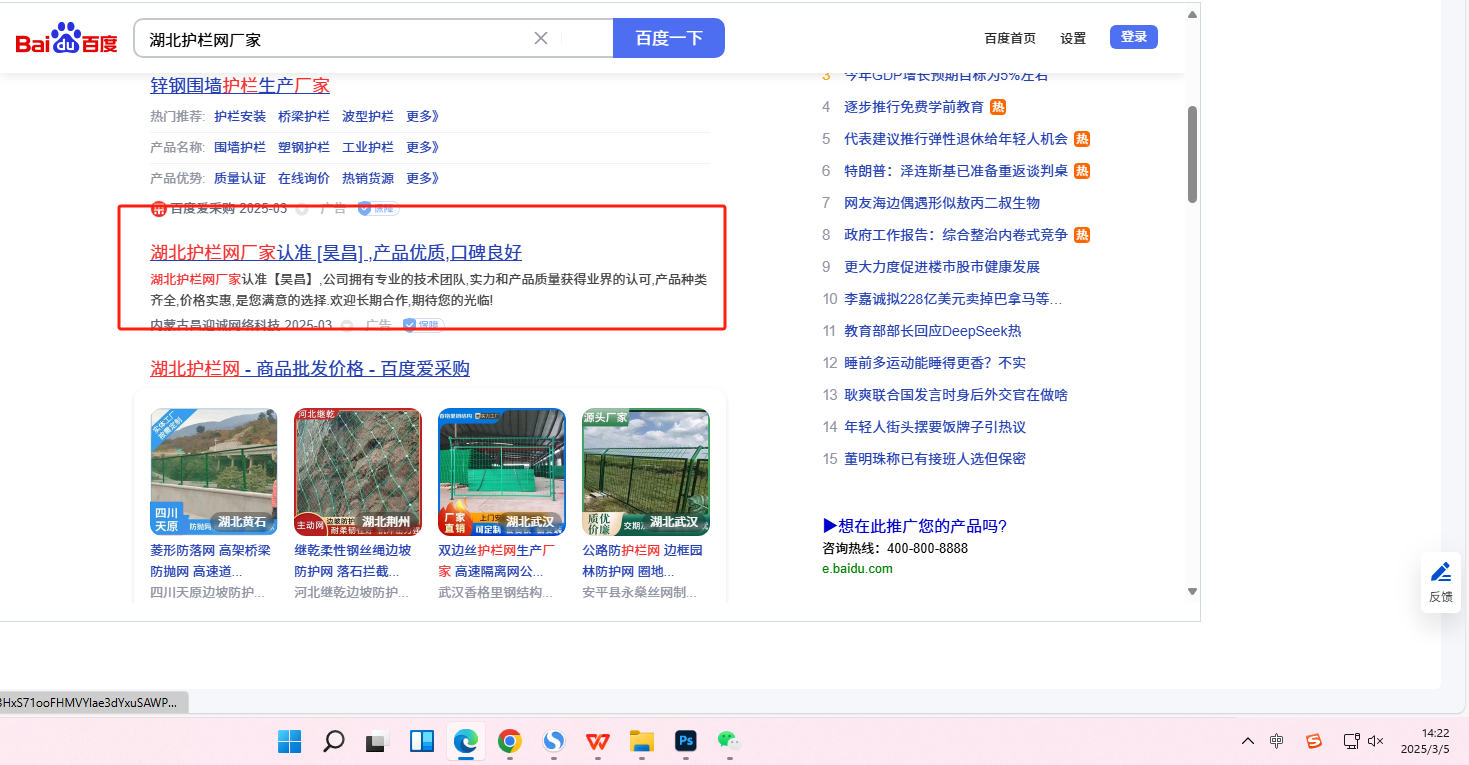The image size is (1469, 765).
Task: Open WeChat from the taskbar
Action: pos(729,741)
